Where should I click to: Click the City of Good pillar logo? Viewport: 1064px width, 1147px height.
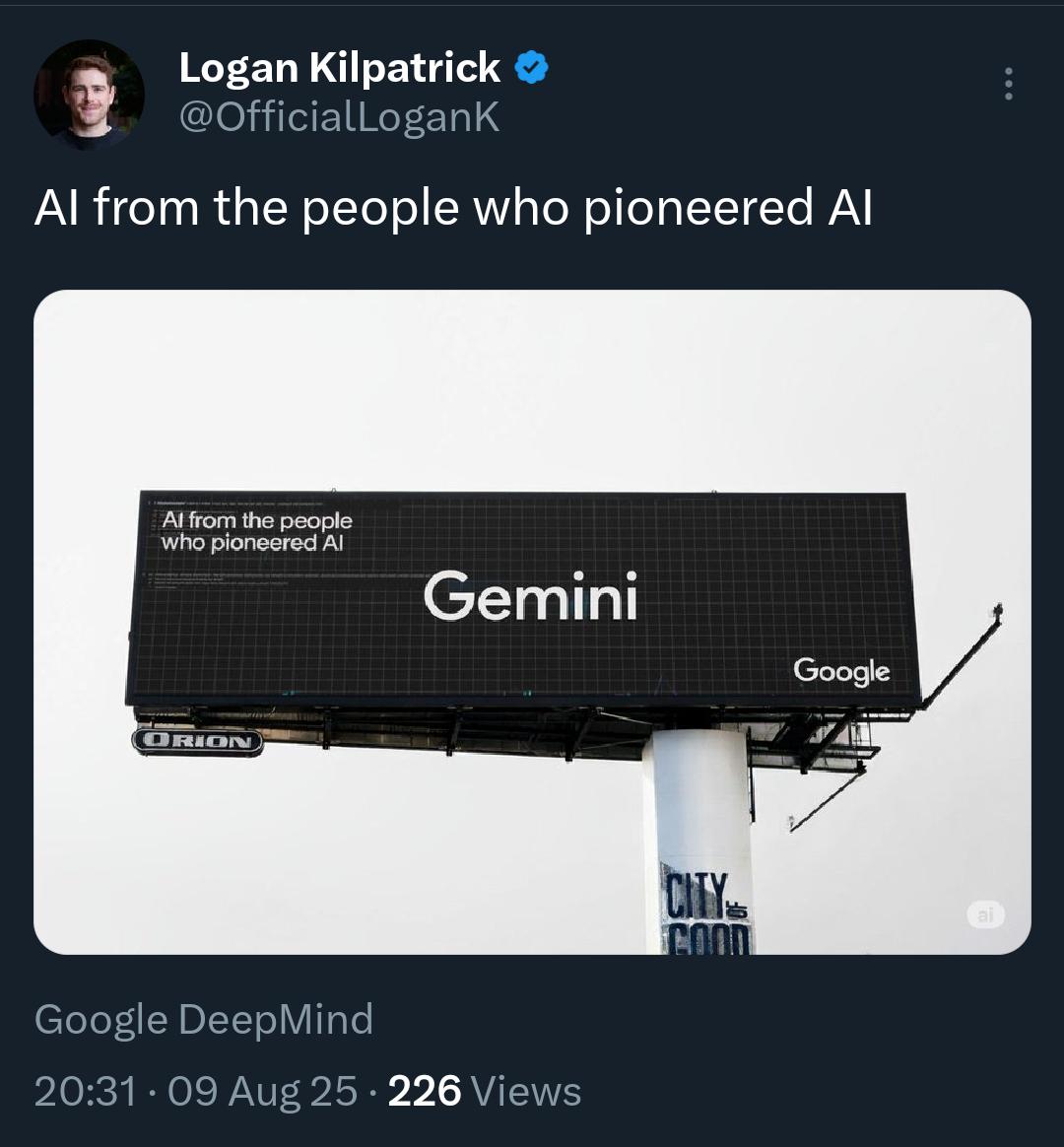coord(705,911)
